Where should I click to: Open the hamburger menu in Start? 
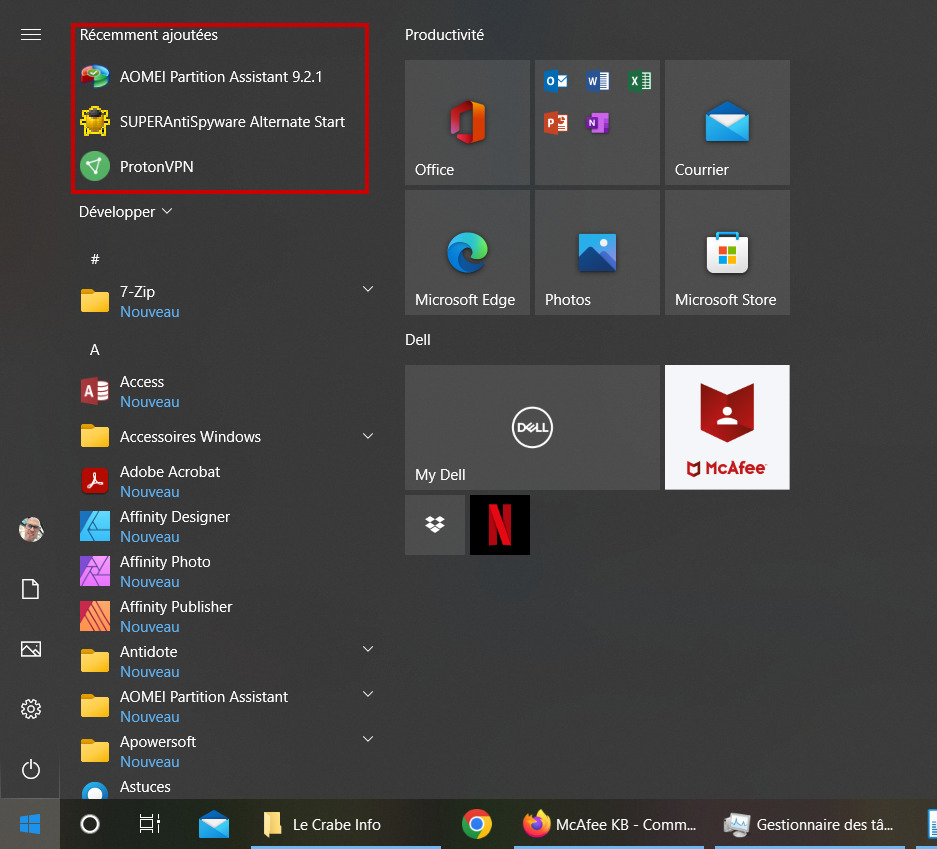pyautogui.click(x=30, y=35)
